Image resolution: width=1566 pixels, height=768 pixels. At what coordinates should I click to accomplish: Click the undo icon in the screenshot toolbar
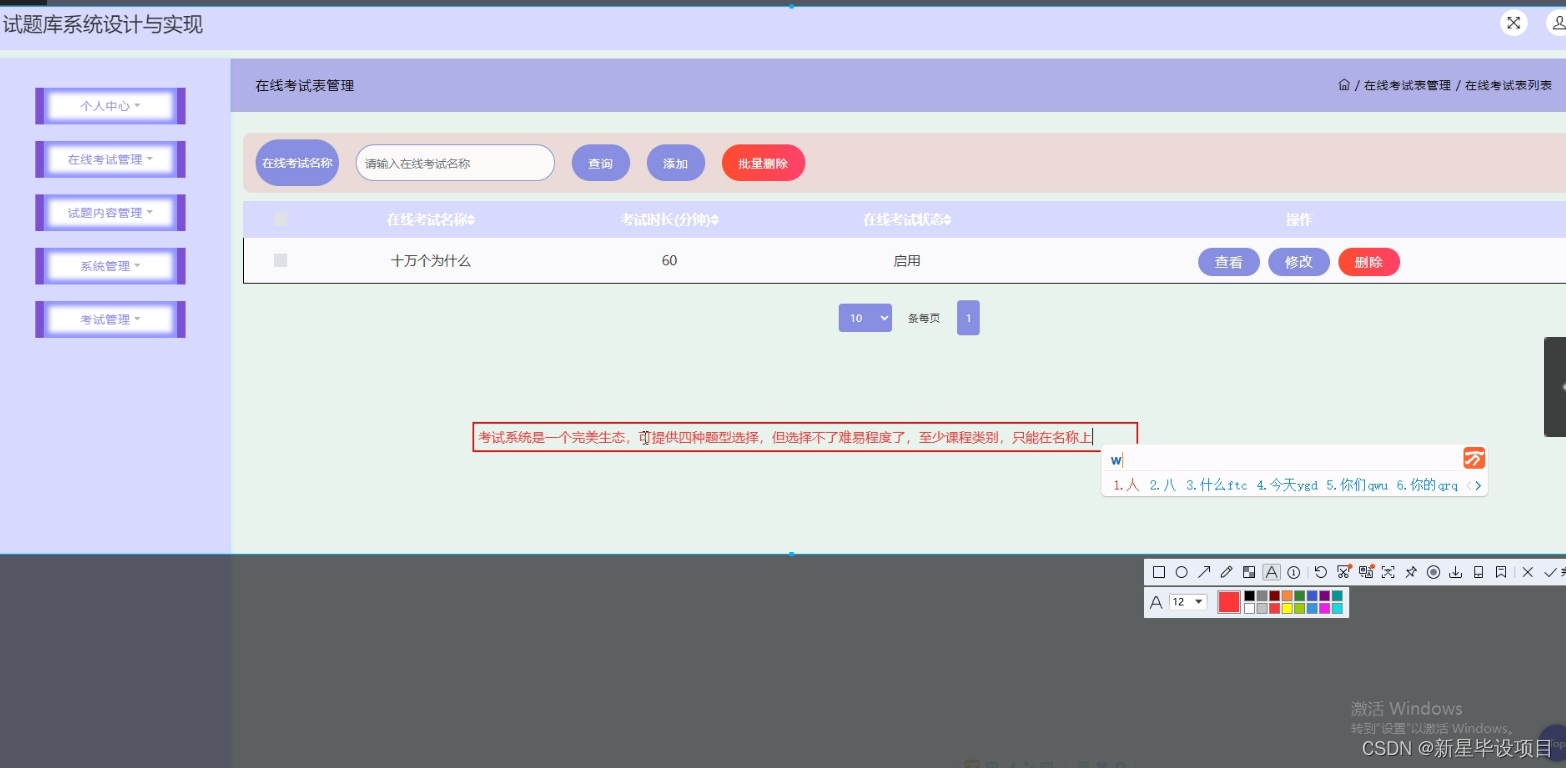click(1320, 572)
